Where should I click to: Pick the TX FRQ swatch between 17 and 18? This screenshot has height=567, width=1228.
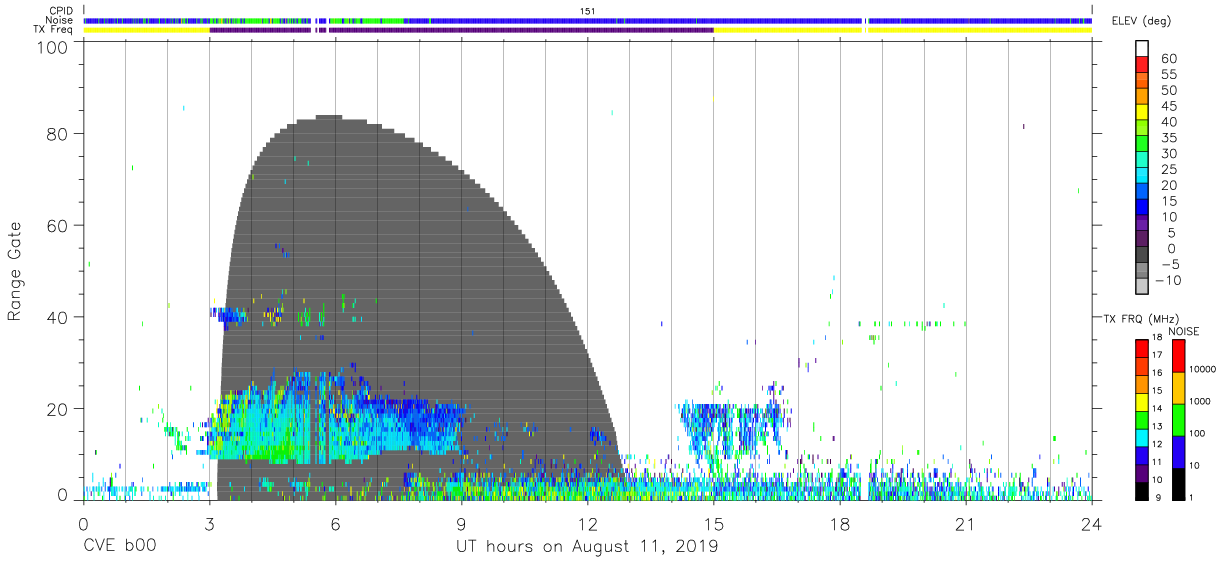[x=1142, y=349]
